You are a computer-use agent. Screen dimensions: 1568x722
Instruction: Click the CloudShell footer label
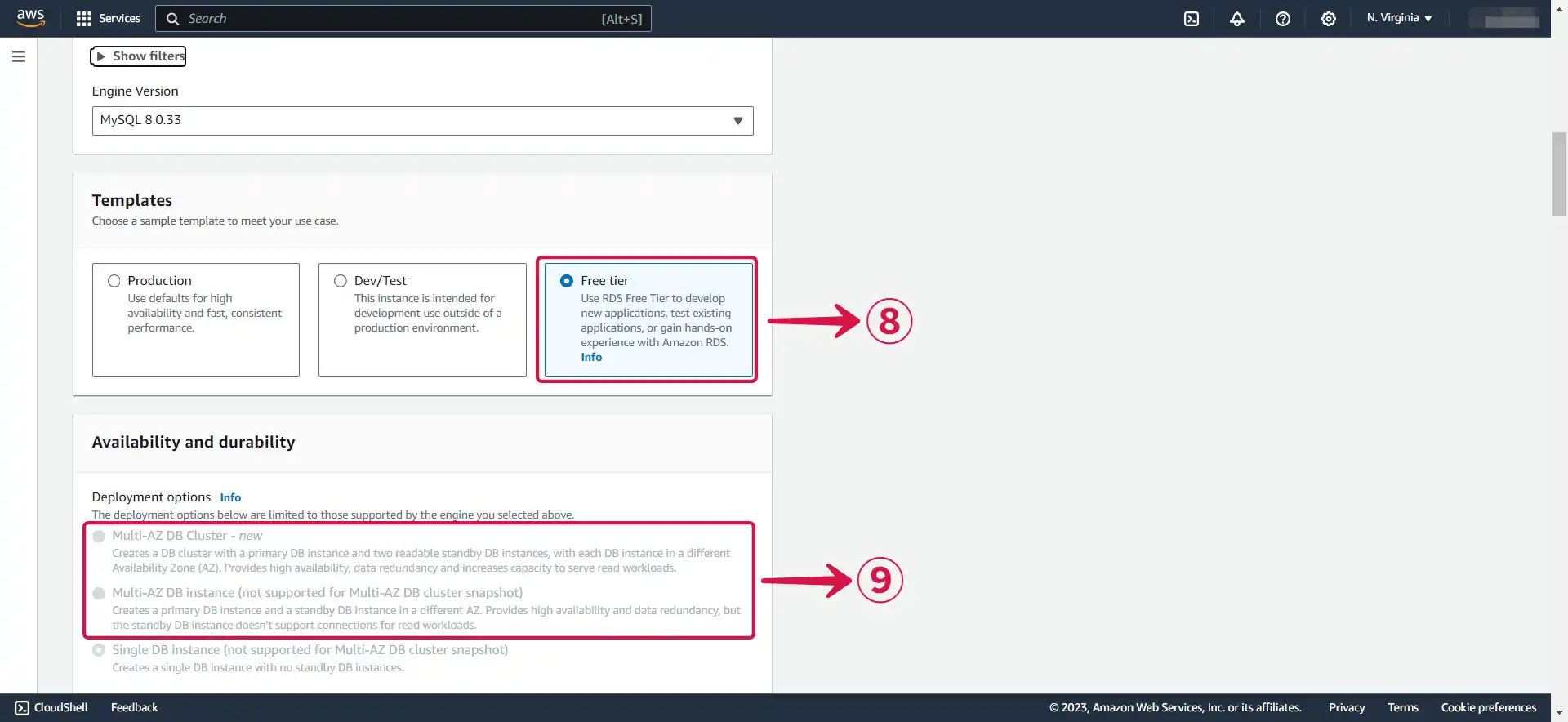[61, 708]
